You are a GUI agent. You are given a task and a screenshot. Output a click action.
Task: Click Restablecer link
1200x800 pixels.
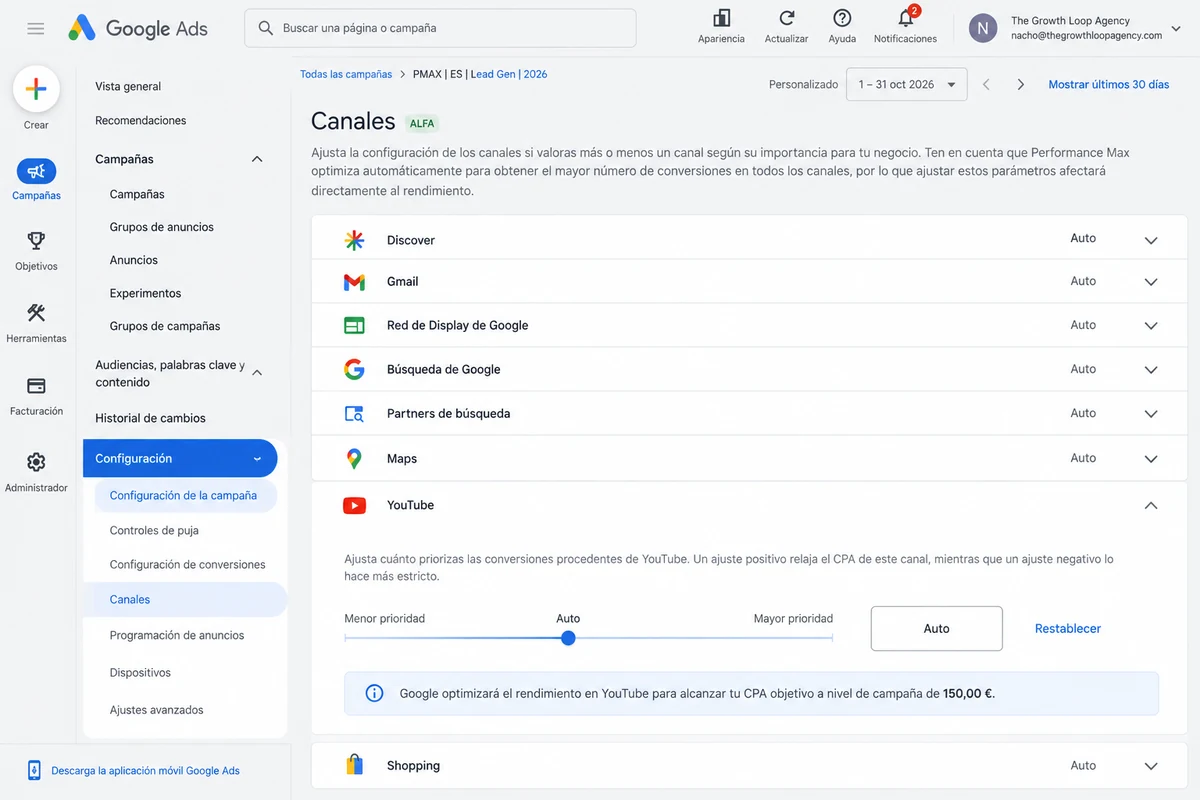click(x=1068, y=629)
